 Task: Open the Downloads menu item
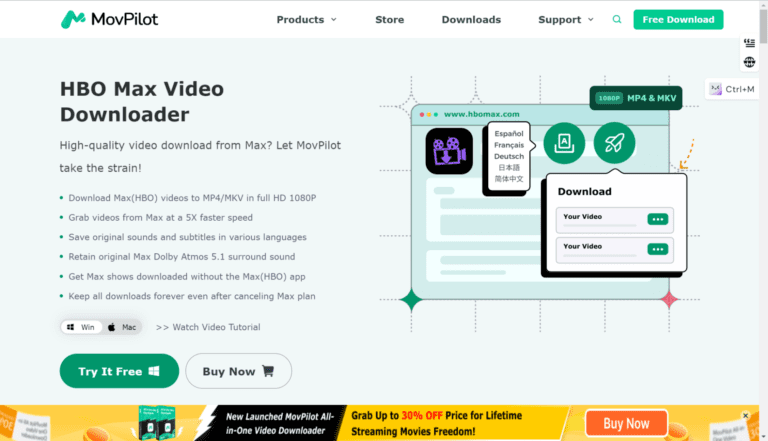tap(471, 20)
